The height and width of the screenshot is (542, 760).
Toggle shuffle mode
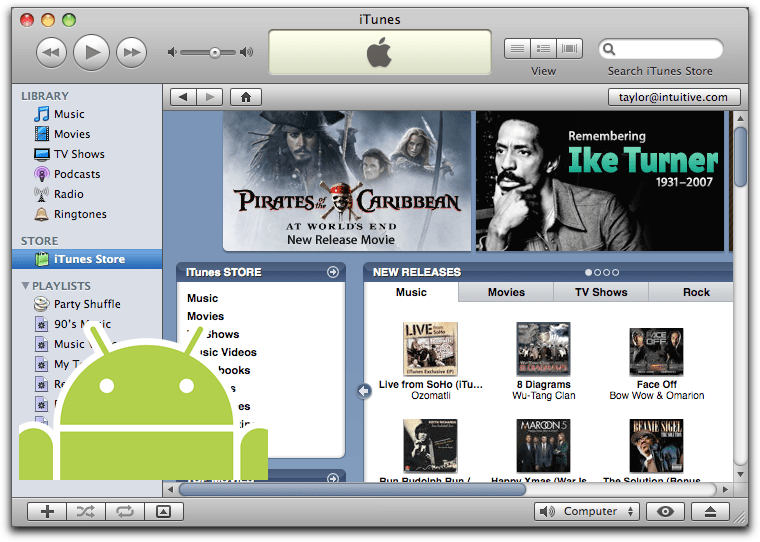pyautogui.click(x=86, y=511)
